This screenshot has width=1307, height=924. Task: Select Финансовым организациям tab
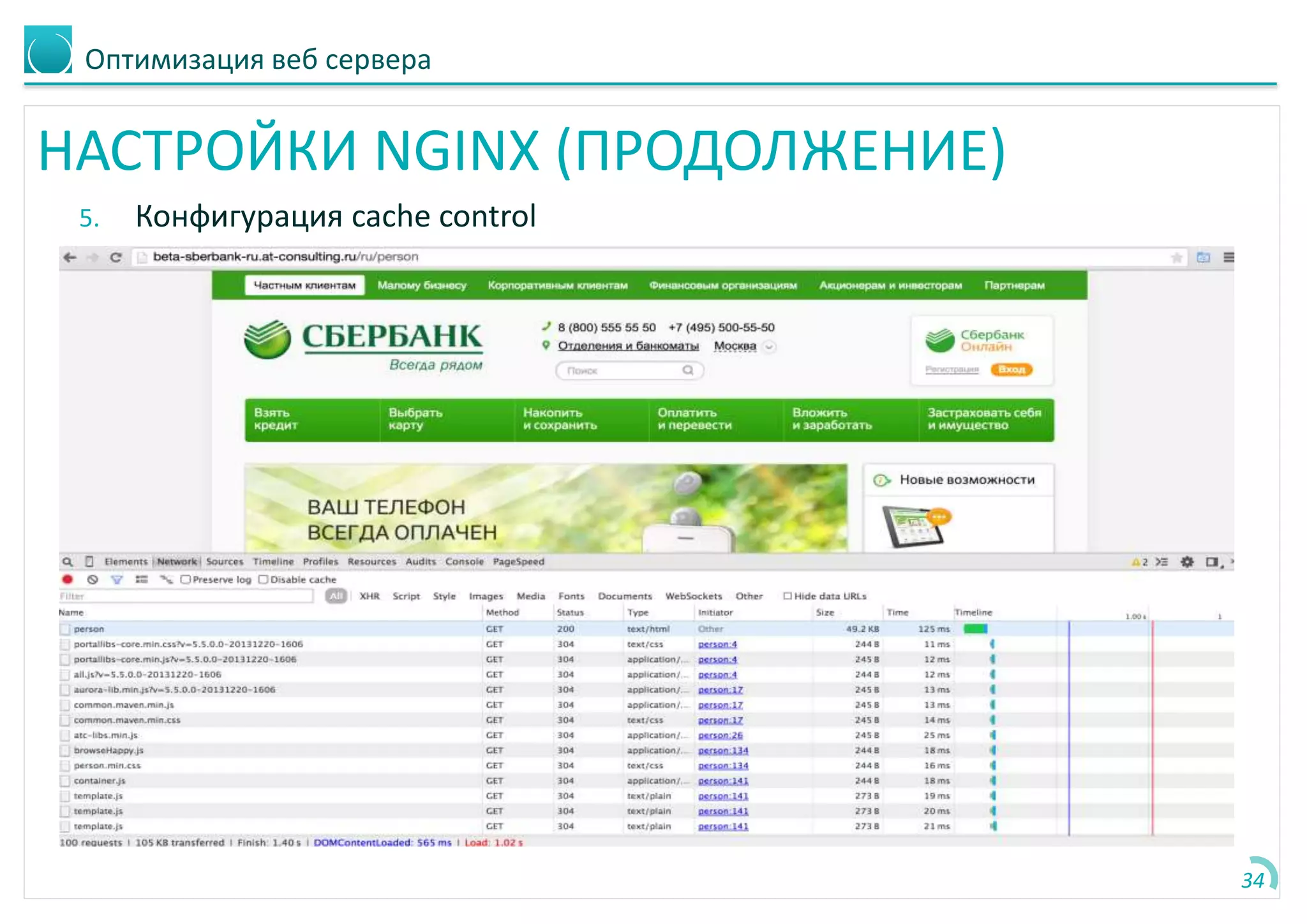pyautogui.click(x=723, y=285)
